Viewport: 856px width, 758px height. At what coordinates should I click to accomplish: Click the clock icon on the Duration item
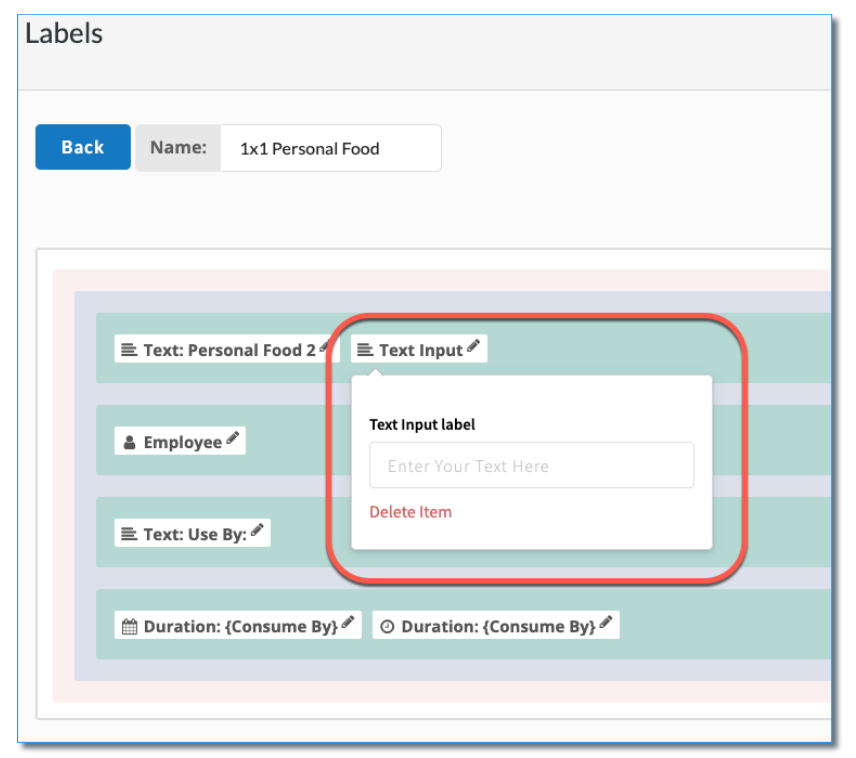tap(387, 627)
